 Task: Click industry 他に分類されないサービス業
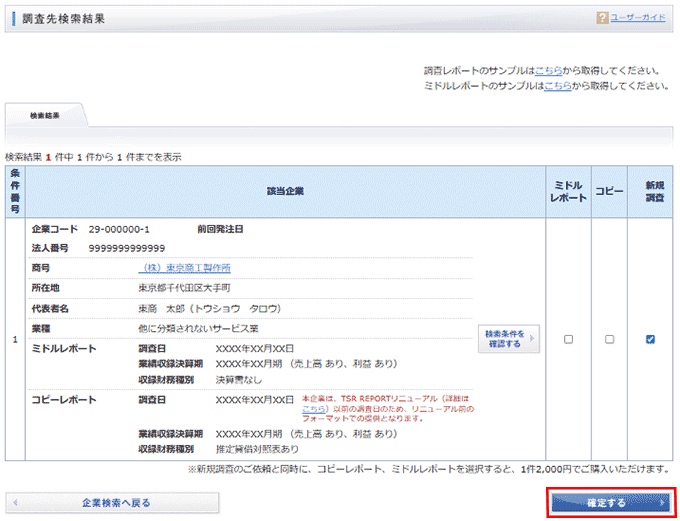point(198,329)
